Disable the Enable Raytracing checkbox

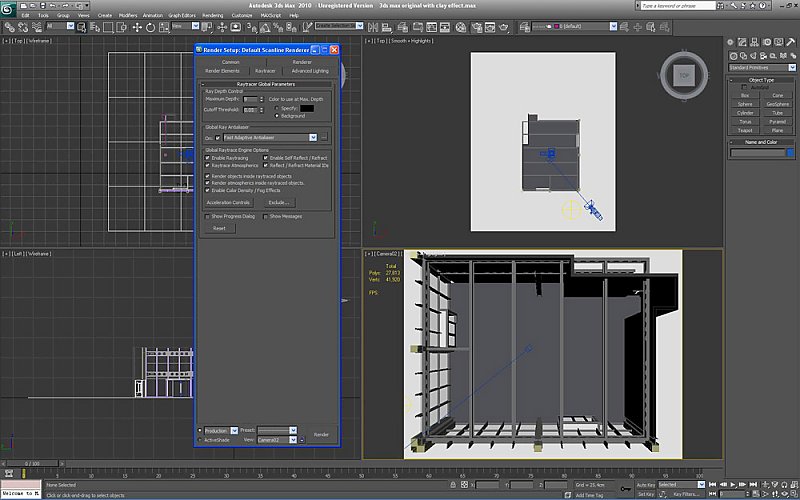tap(208, 158)
